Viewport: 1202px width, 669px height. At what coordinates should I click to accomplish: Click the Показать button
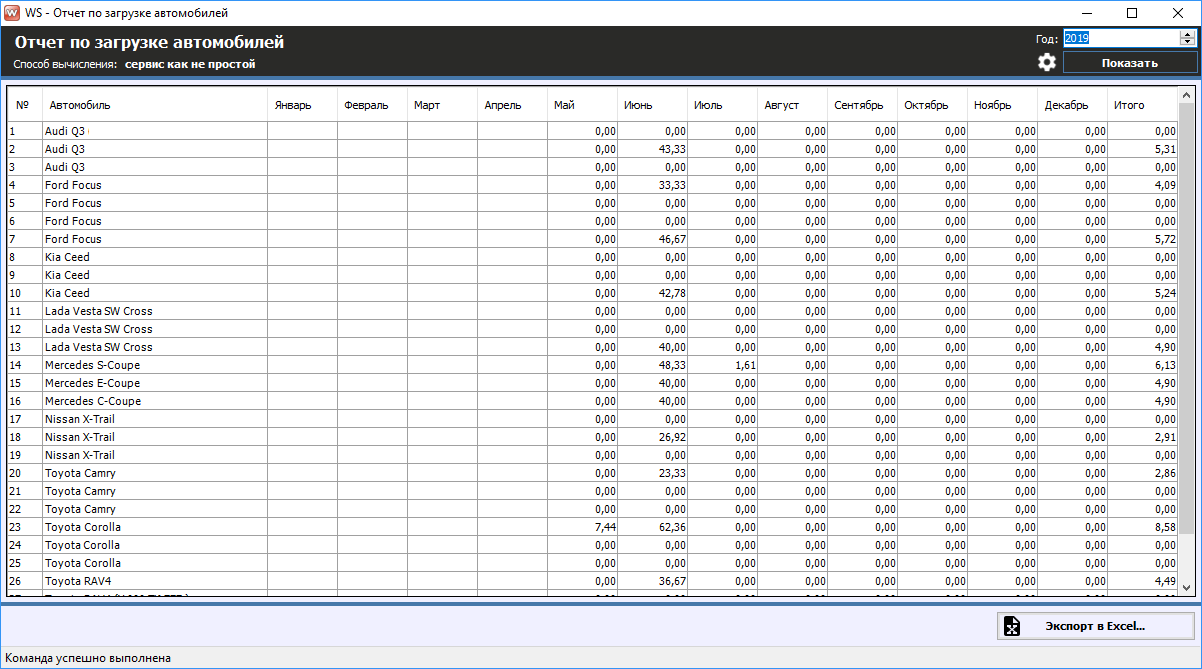click(1130, 62)
